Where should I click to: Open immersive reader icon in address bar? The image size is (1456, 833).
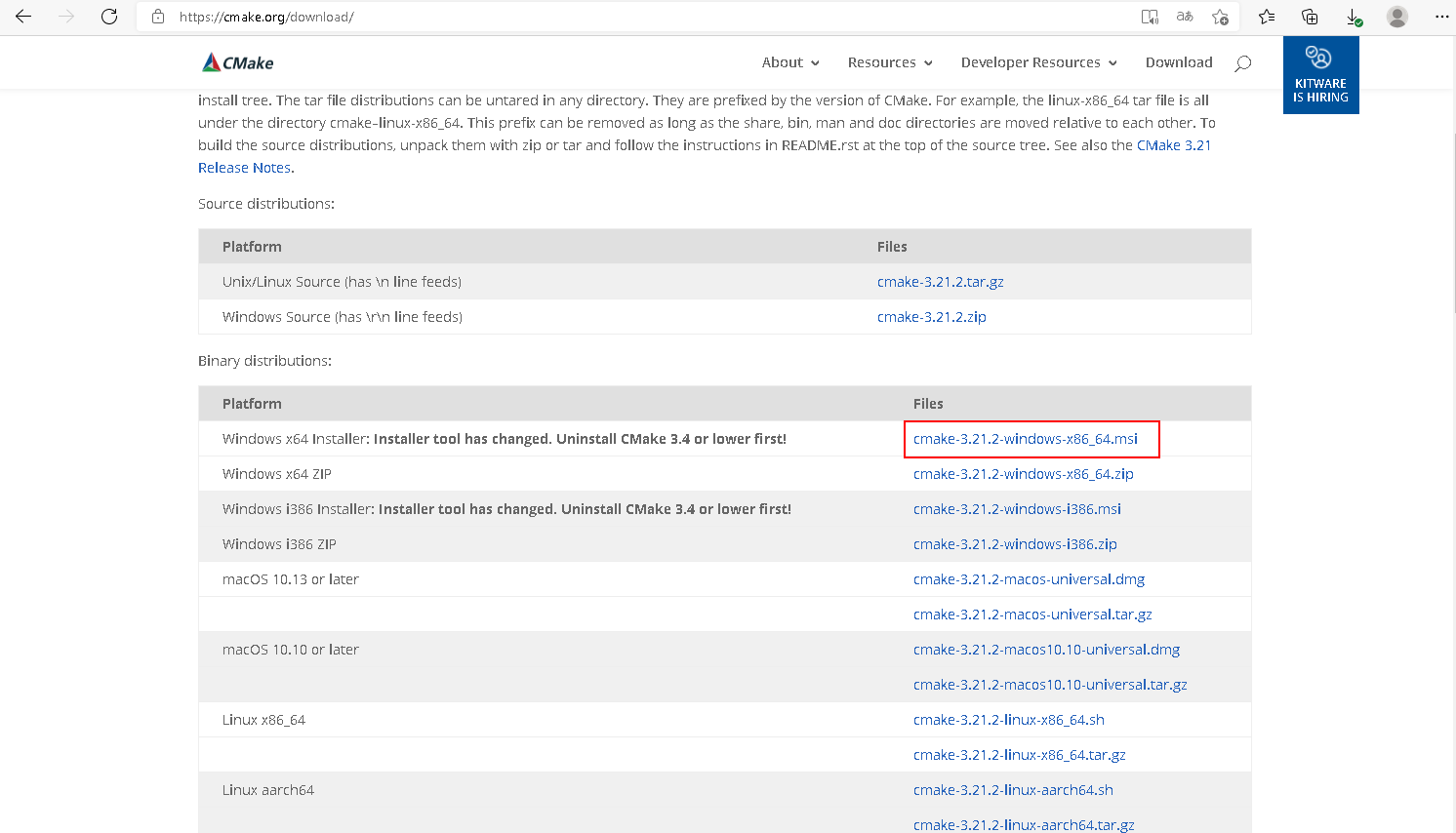1151,17
